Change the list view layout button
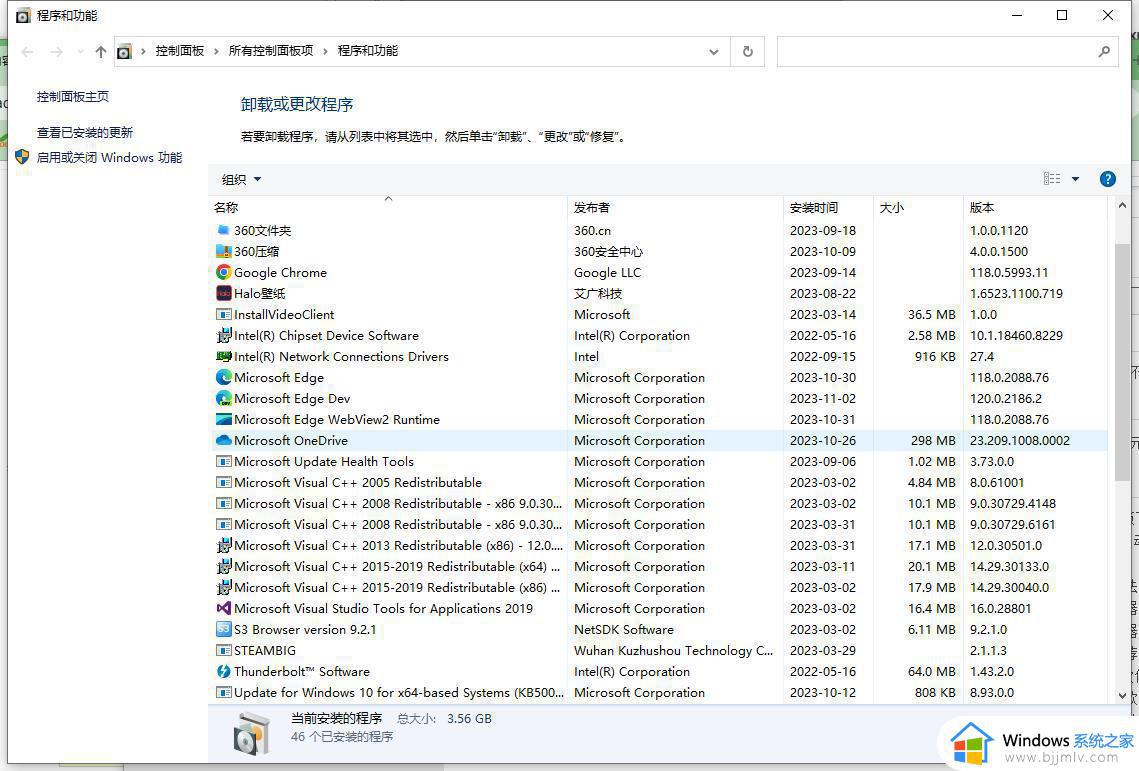This screenshot has width=1139, height=771. click(x=1052, y=179)
